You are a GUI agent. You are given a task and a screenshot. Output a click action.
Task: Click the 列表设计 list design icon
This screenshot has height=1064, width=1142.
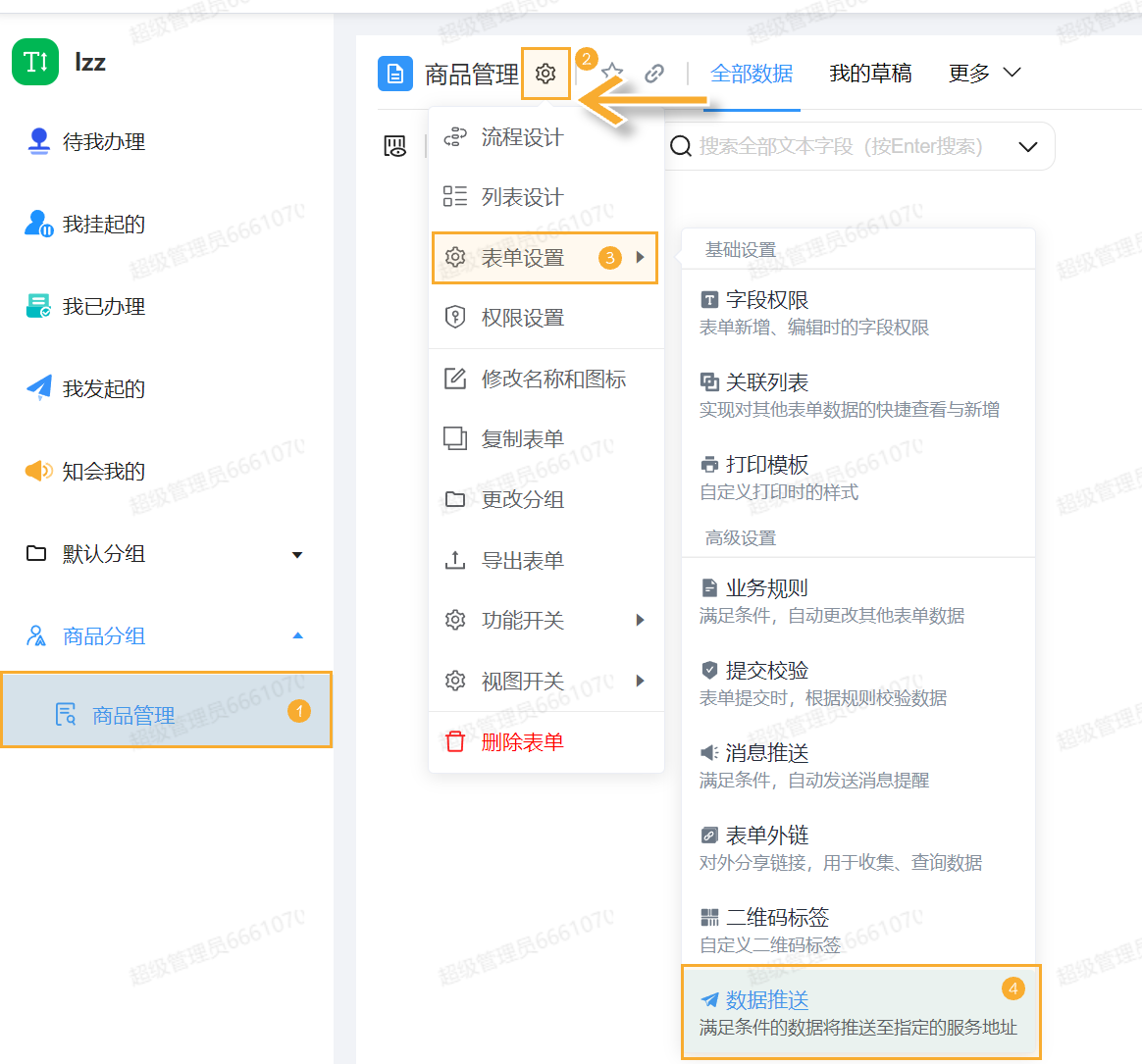(x=456, y=196)
